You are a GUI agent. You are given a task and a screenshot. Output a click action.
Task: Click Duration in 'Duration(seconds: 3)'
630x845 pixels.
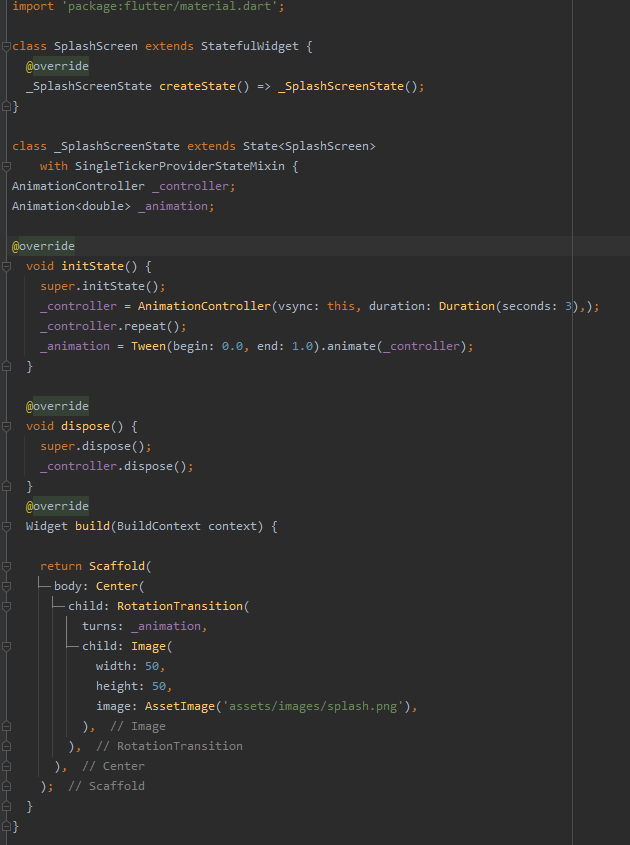[467, 306]
